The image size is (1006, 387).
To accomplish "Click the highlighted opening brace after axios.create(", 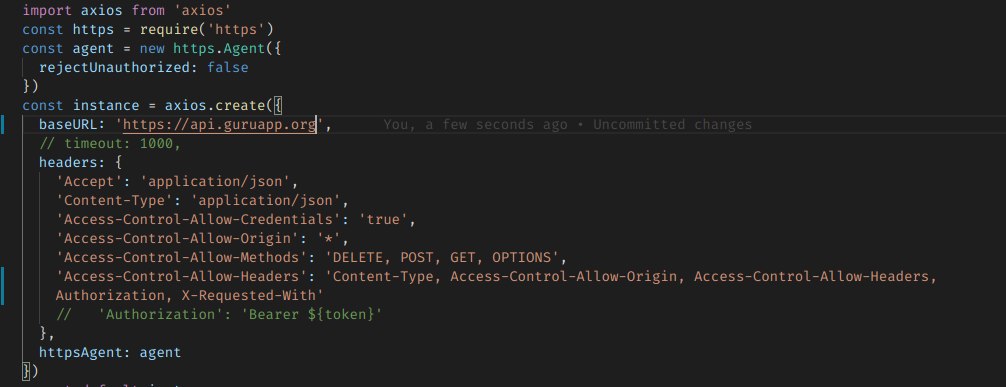I will [x=278, y=105].
